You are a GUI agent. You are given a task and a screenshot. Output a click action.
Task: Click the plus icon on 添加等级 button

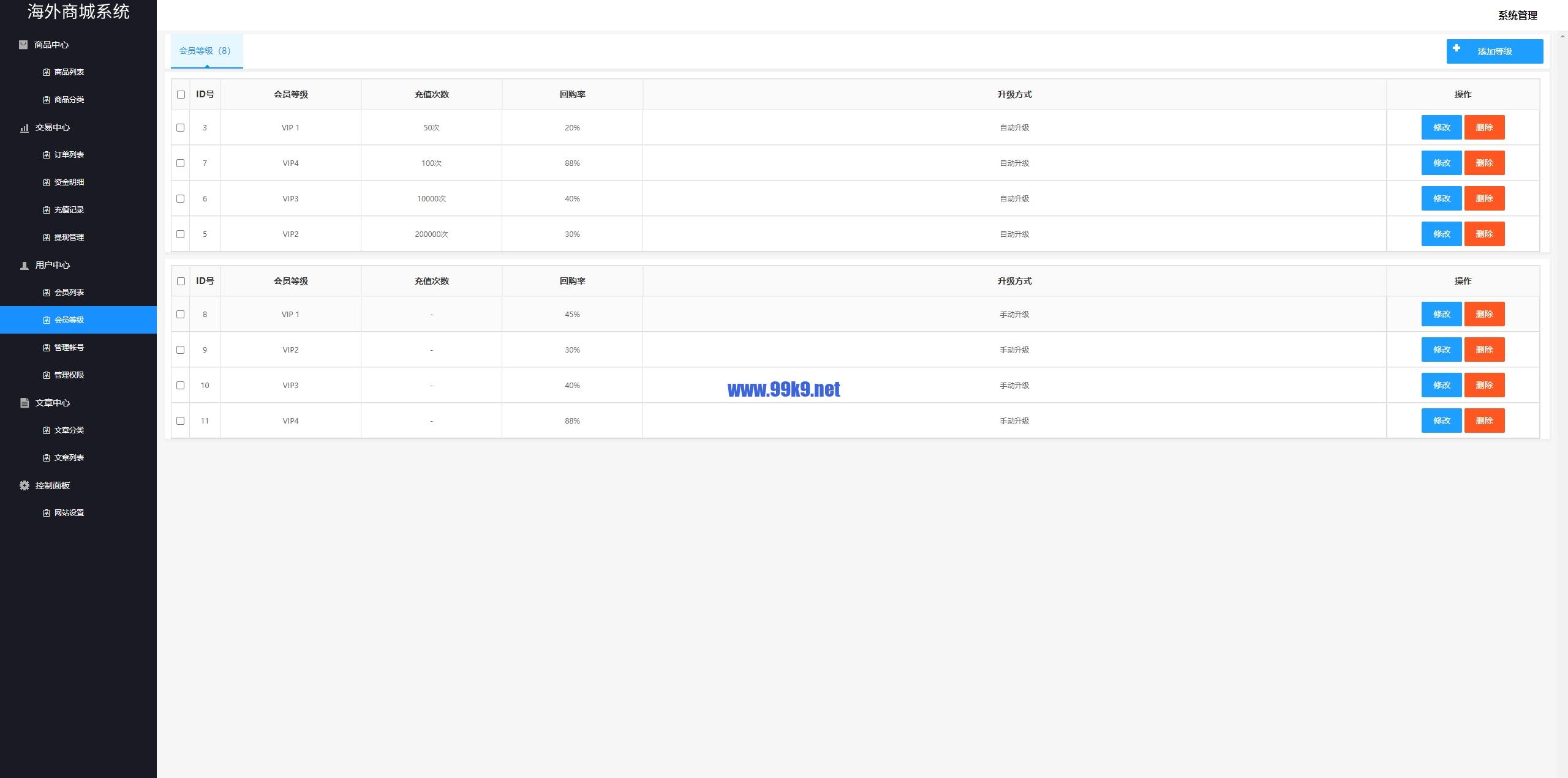click(1457, 48)
